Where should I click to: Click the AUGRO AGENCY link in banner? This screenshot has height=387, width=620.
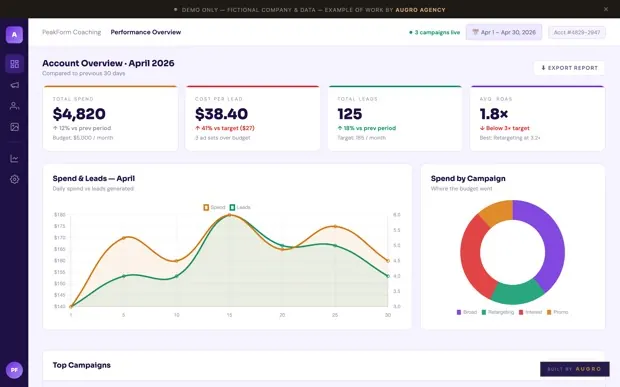pyautogui.click(x=420, y=9)
